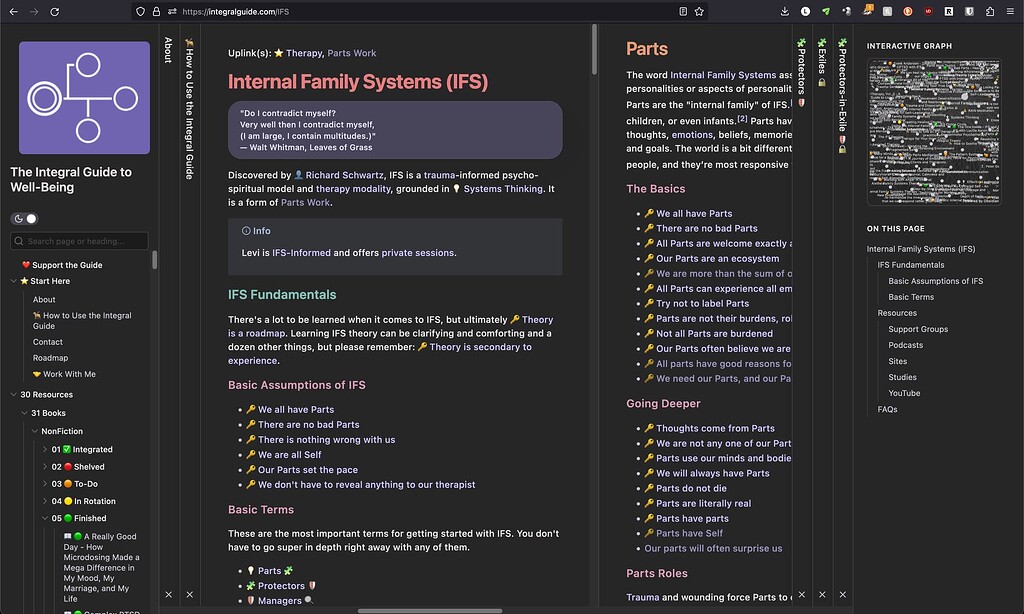
Task: Click the padlock icon in the address bar
Action: pos(157,11)
